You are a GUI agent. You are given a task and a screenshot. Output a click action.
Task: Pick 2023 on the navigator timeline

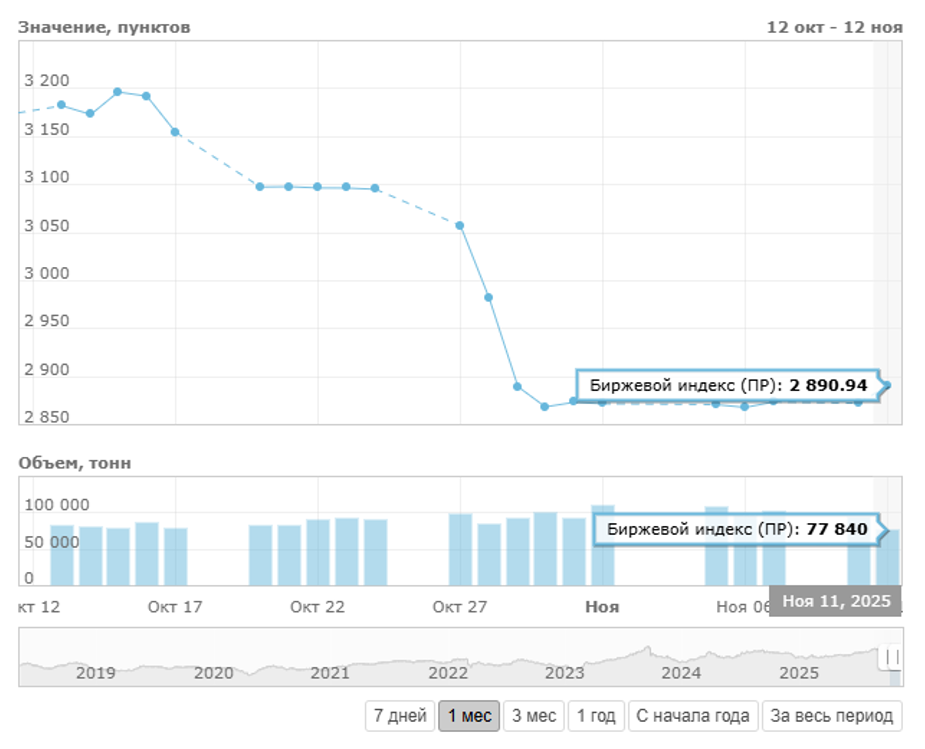pos(564,673)
